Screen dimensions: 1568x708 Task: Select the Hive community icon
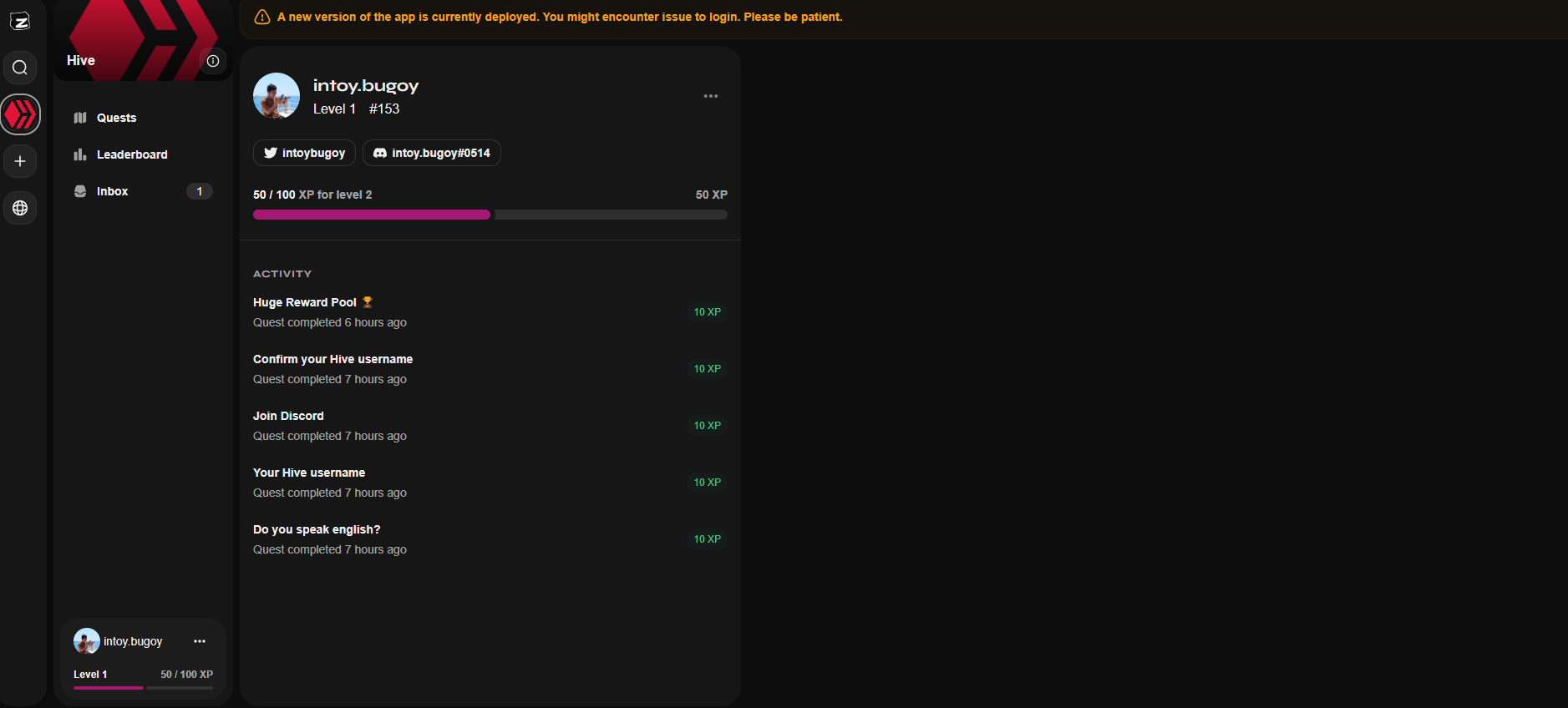click(20, 114)
